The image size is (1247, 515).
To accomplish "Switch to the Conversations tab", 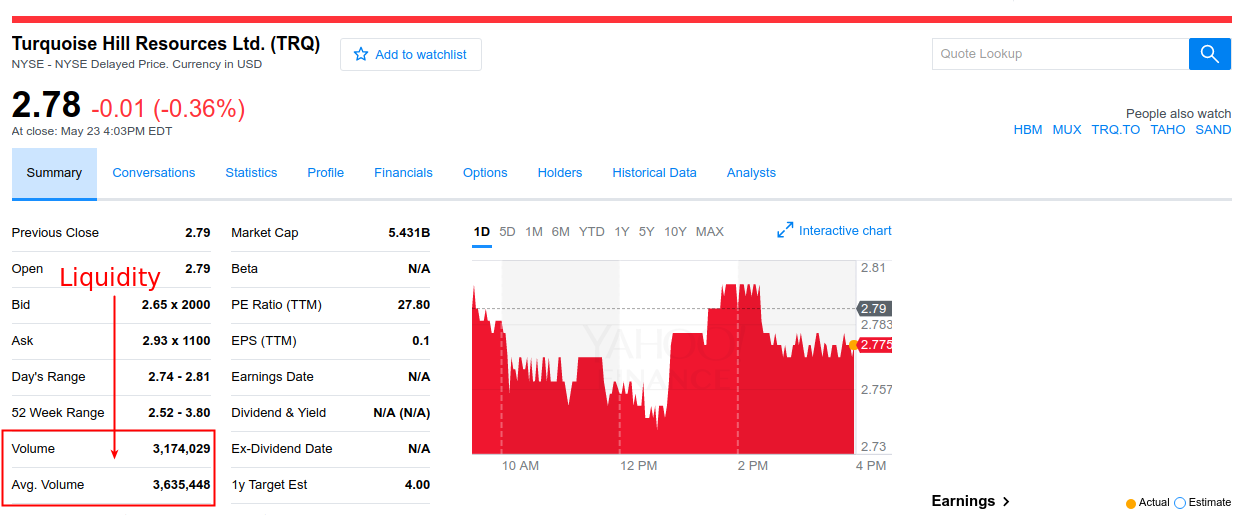I will (154, 173).
